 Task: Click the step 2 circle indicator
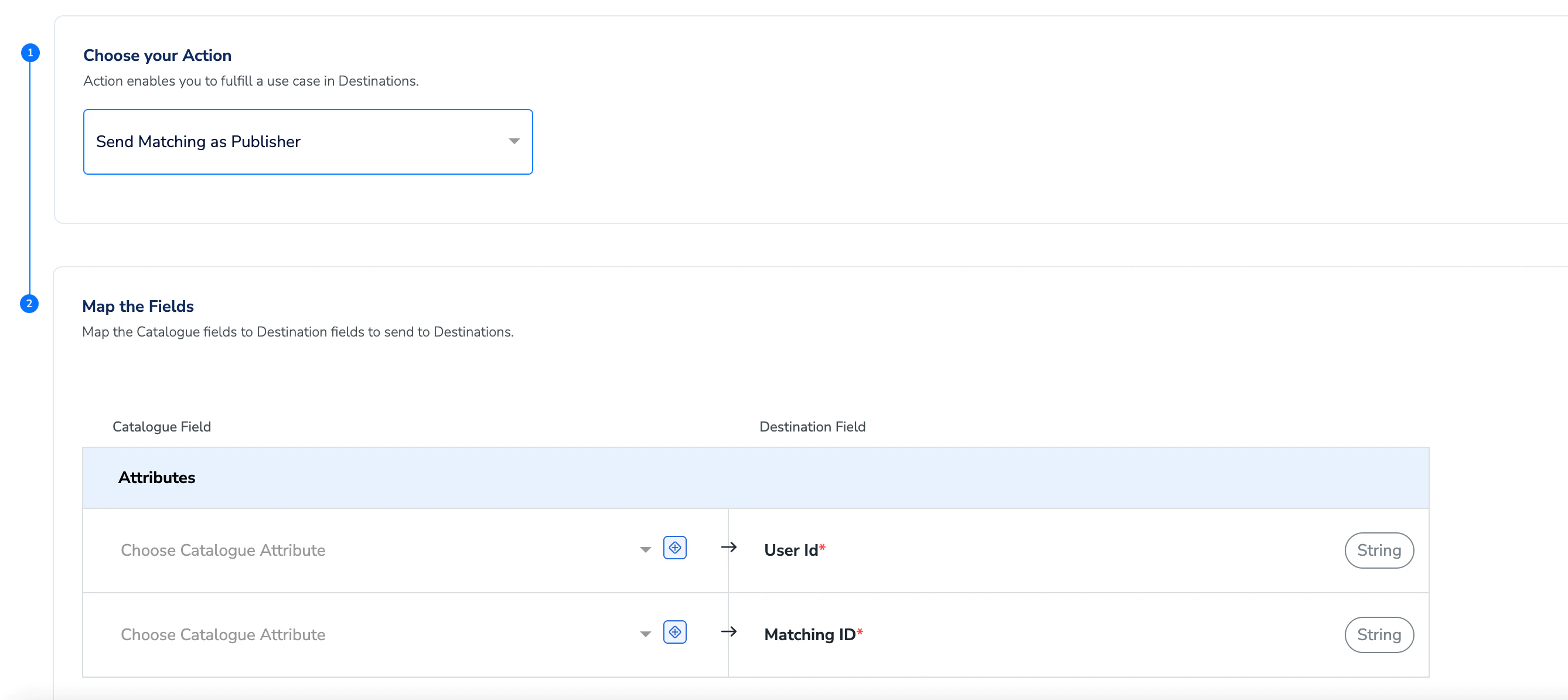coord(29,304)
